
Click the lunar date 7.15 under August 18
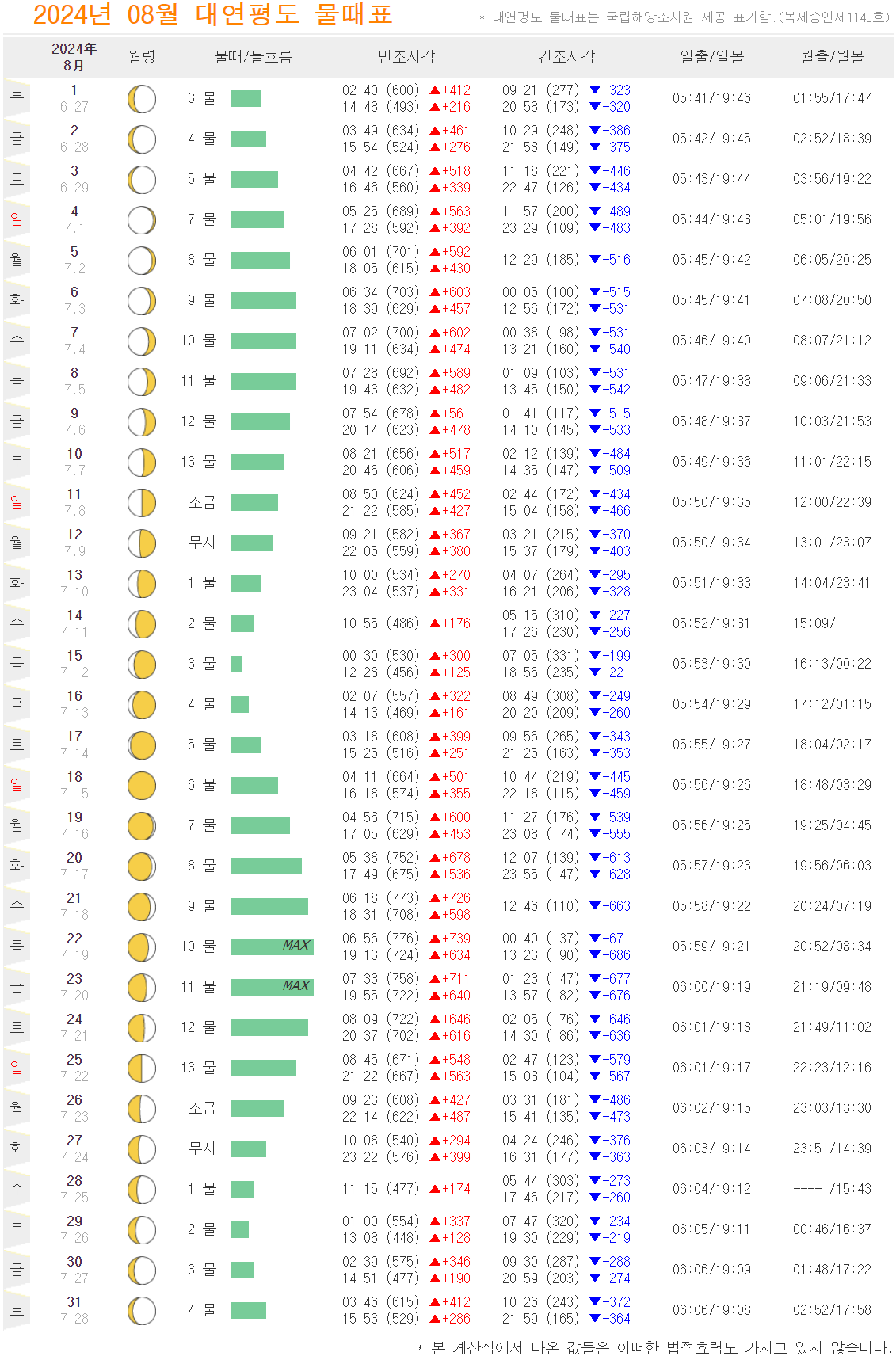[74, 794]
